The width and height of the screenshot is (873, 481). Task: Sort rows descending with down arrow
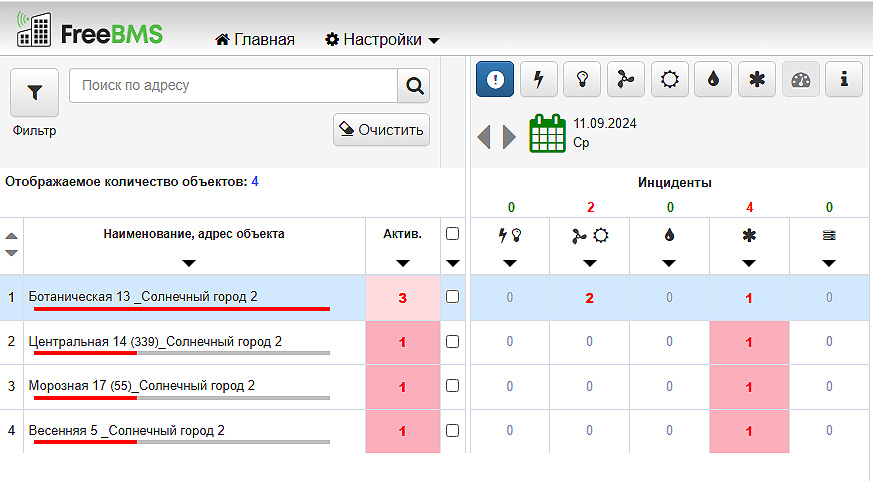11,253
